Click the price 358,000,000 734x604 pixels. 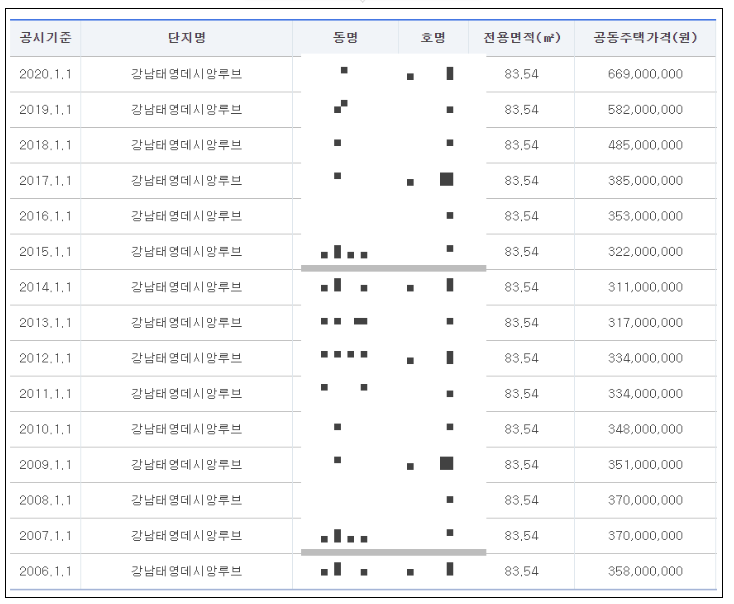click(645, 571)
